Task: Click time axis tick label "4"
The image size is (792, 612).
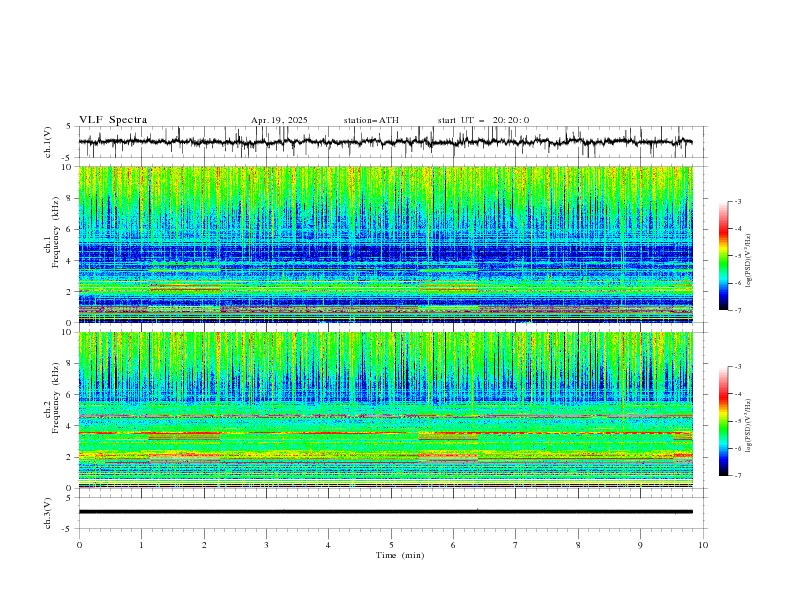Action: [x=328, y=545]
